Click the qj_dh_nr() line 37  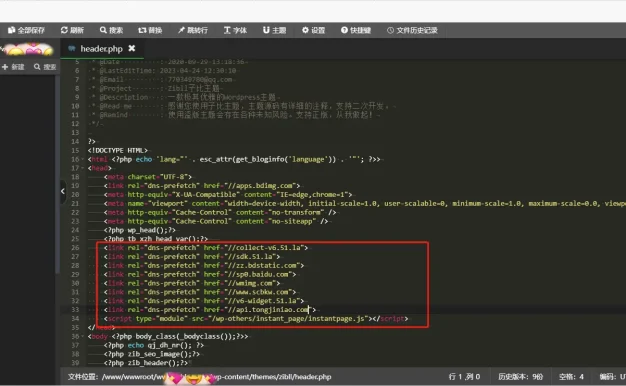154,345
